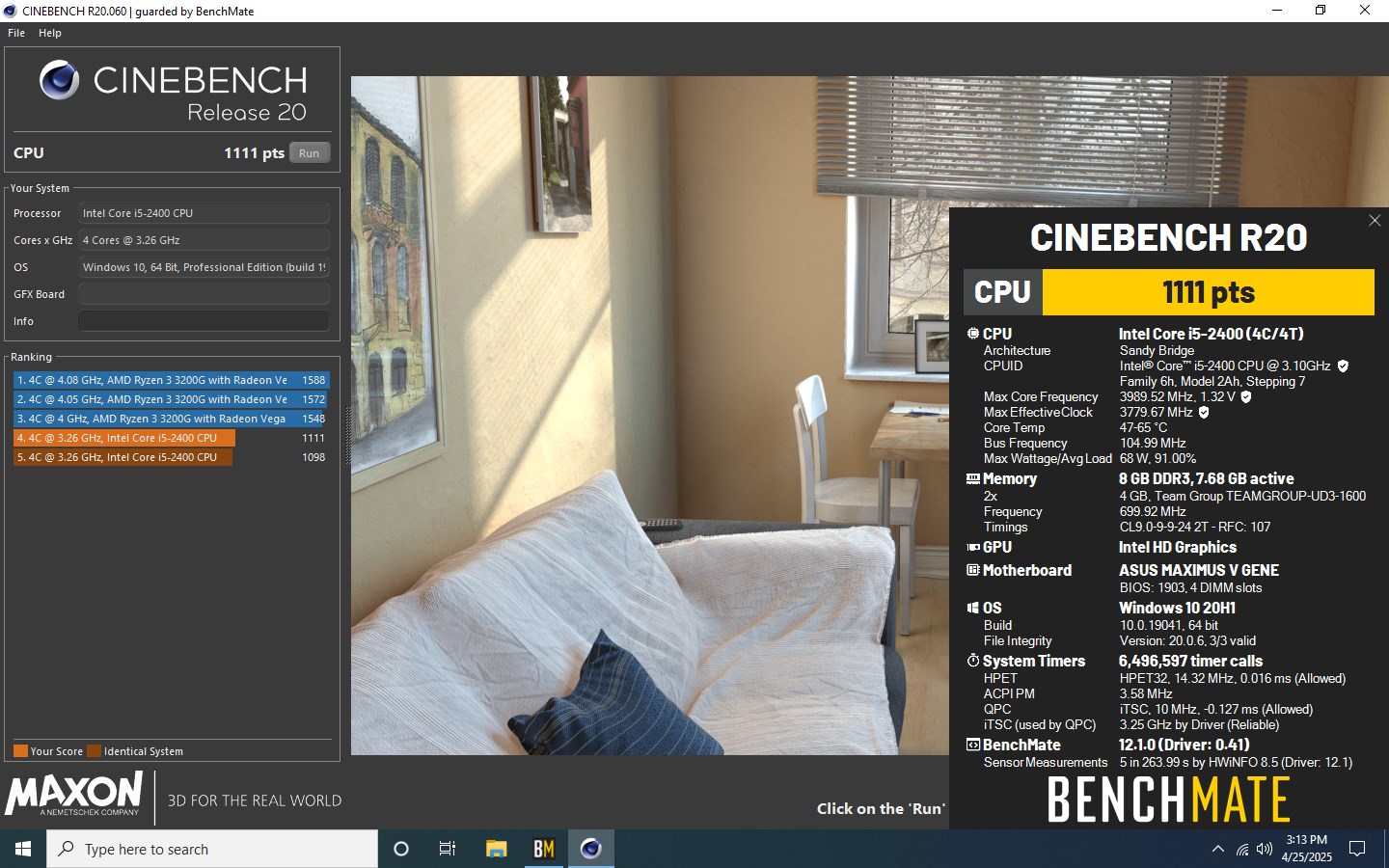Image resolution: width=1389 pixels, height=868 pixels.
Task: Select ranking entry 2 Ryzen 3 4.05 GHz
Action: pyautogui.click(x=171, y=399)
